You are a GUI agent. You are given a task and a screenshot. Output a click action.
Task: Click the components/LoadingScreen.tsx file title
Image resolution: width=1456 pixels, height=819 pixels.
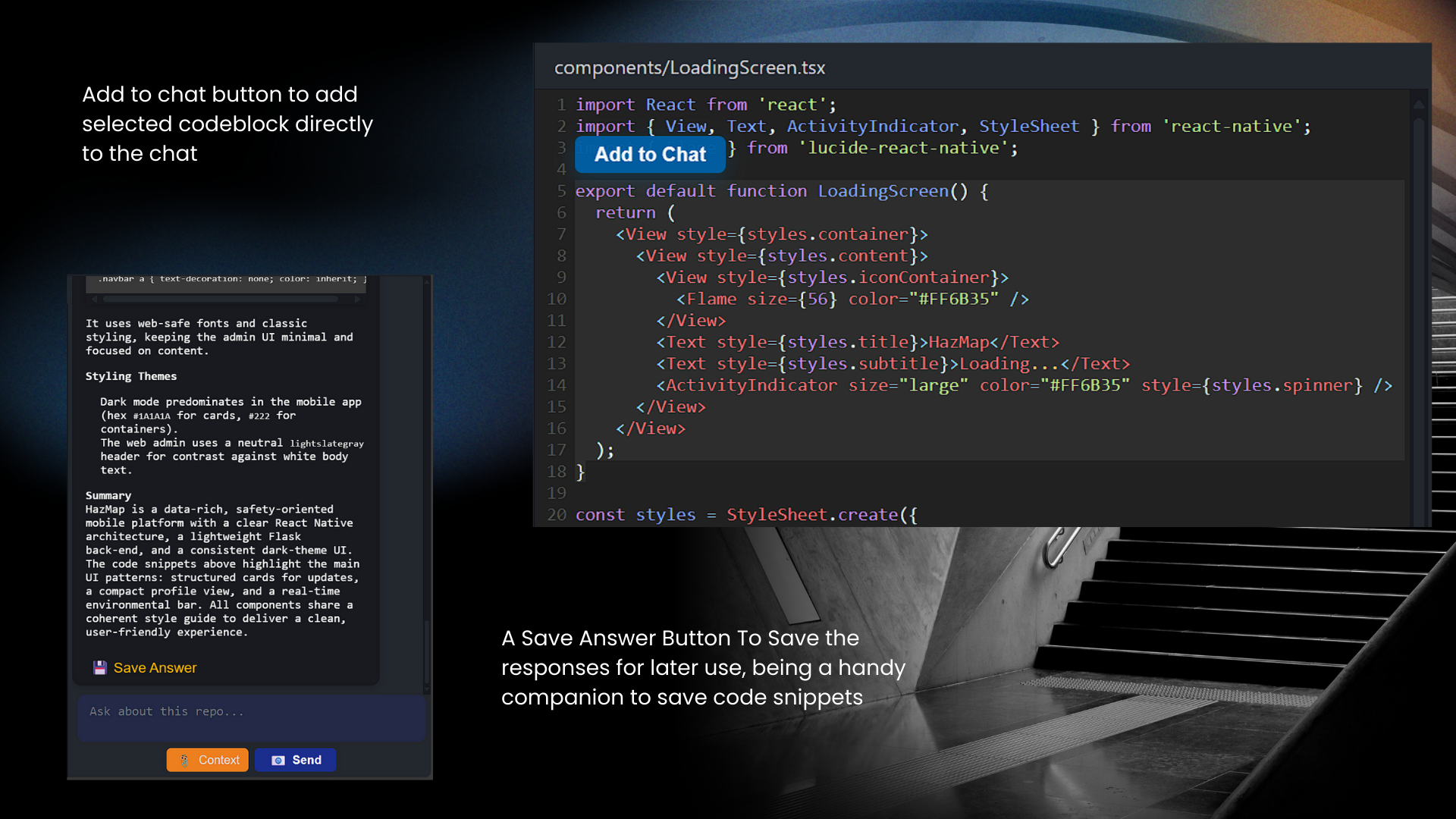pyautogui.click(x=689, y=67)
